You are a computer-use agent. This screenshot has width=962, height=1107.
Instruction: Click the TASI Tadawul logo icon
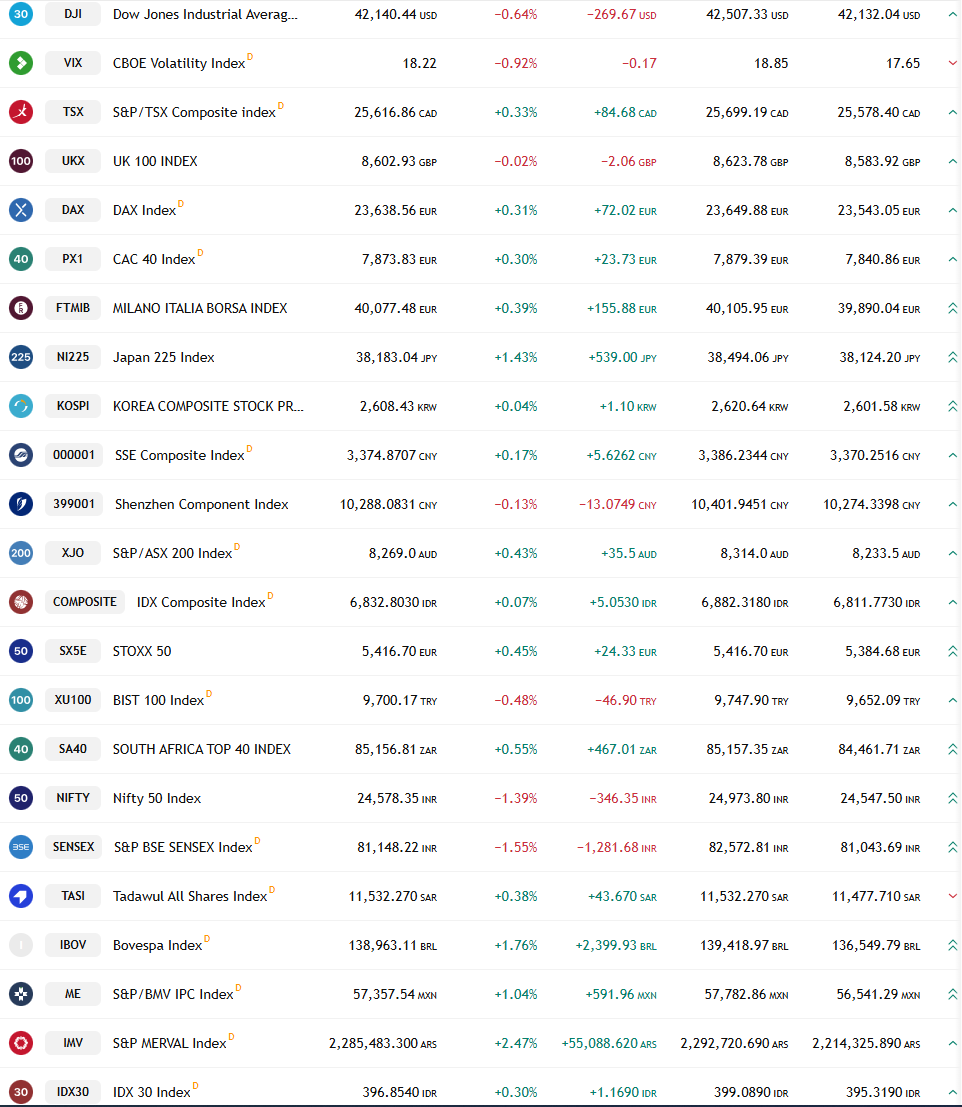click(21, 896)
